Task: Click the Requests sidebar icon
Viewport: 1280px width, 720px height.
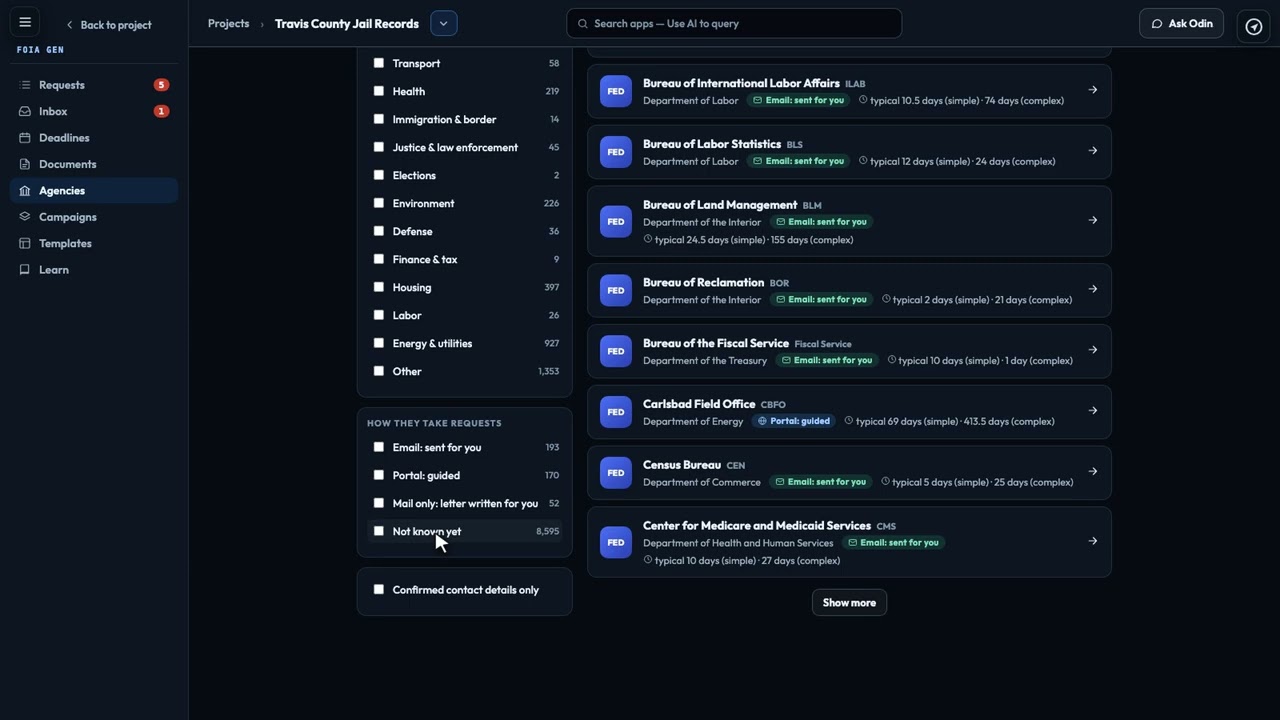Action: (25, 85)
